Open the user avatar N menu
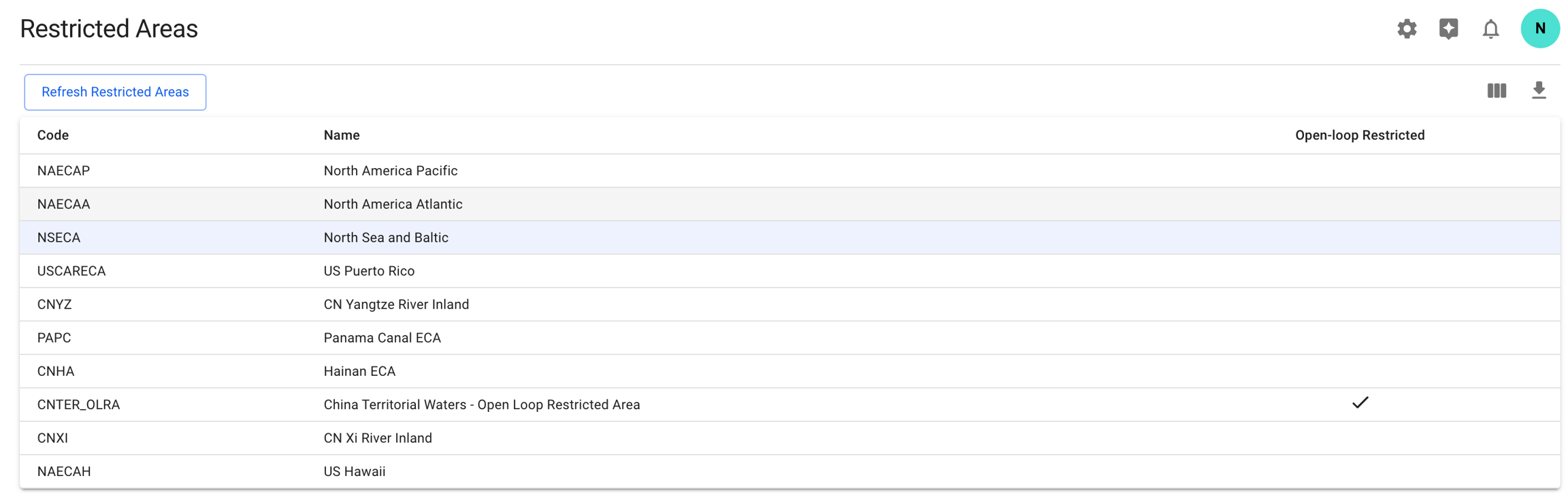The height and width of the screenshot is (493, 1568). click(x=1540, y=29)
